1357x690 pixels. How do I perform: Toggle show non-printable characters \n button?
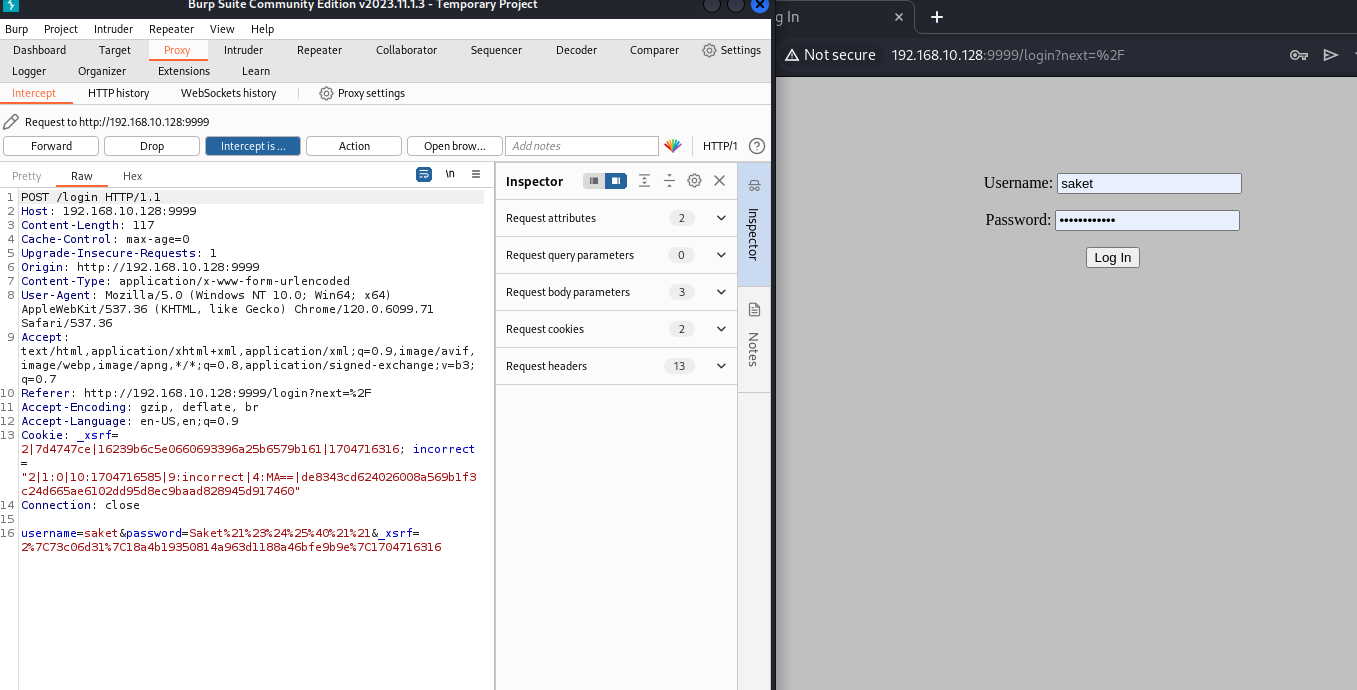pos(450,174)
